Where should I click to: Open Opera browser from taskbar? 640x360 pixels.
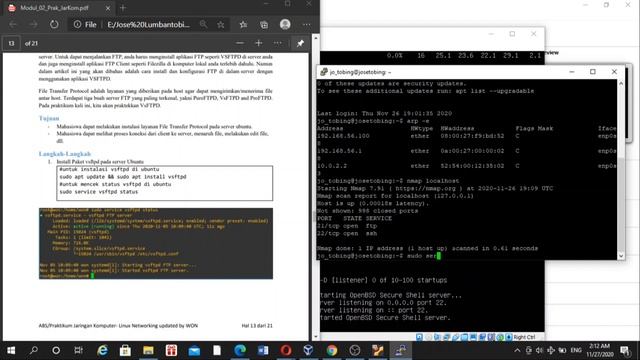pyautogui.click(x=286, y=350)
